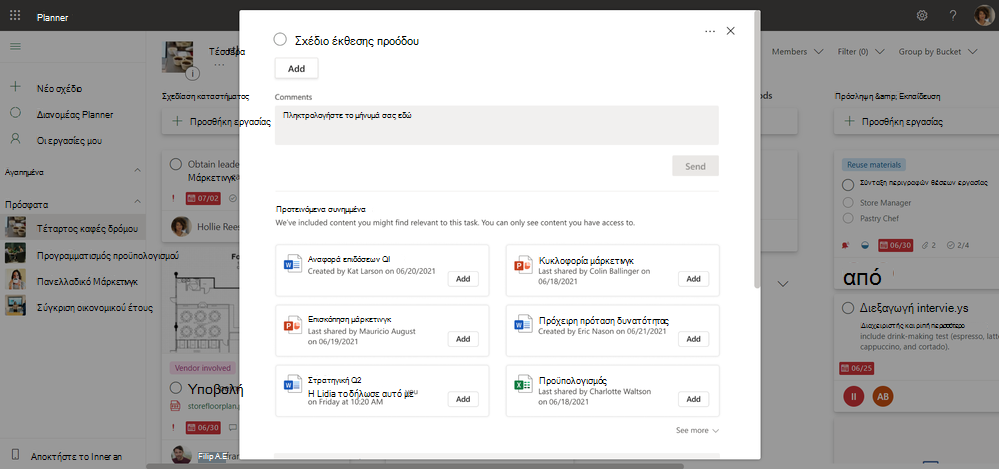
Task: Click the board horizontal scrollbar
Action: [x=414, y=466]
